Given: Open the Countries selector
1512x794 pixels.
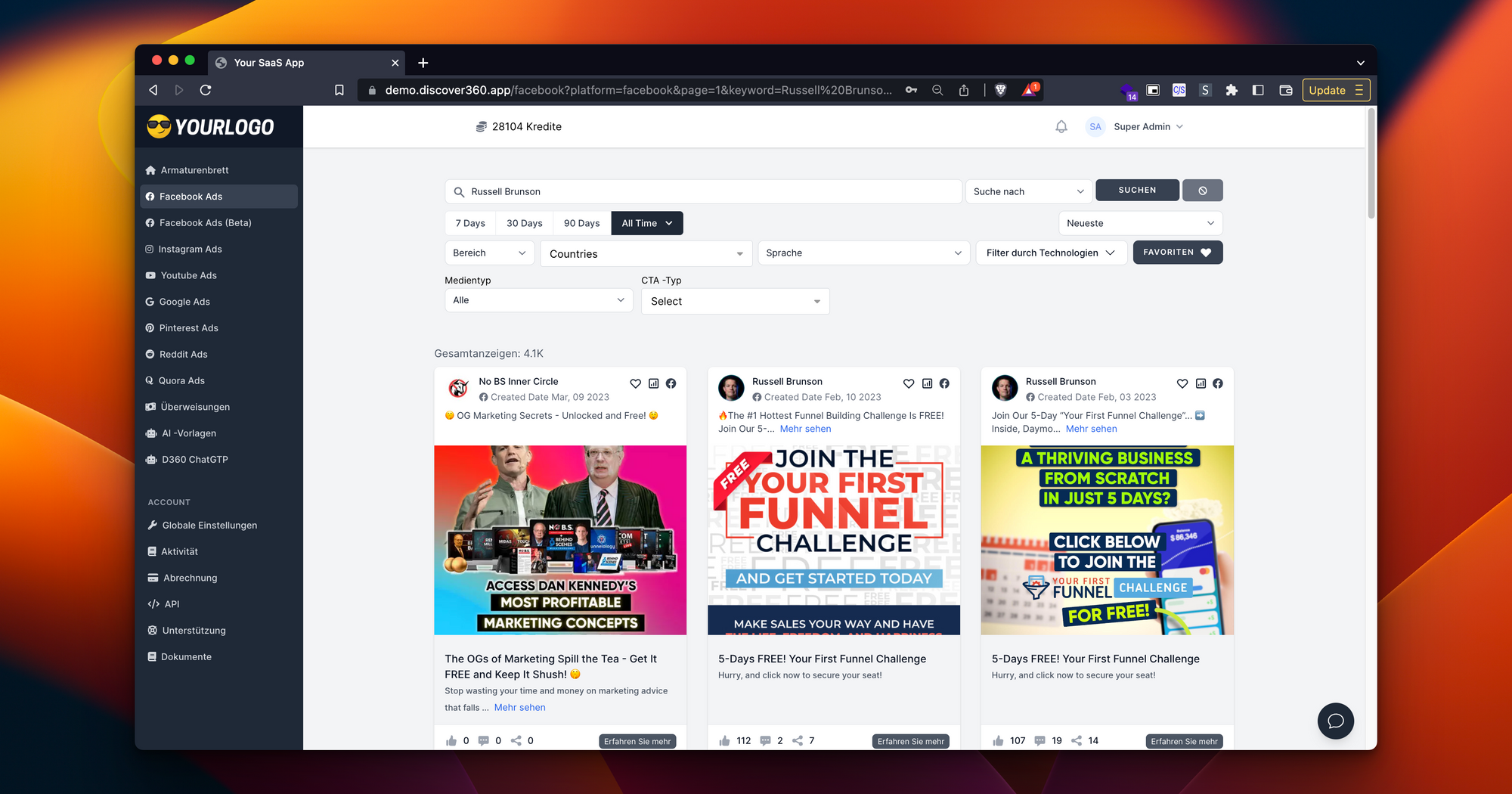Looking at the screenshot, I should tap(646, 253).
